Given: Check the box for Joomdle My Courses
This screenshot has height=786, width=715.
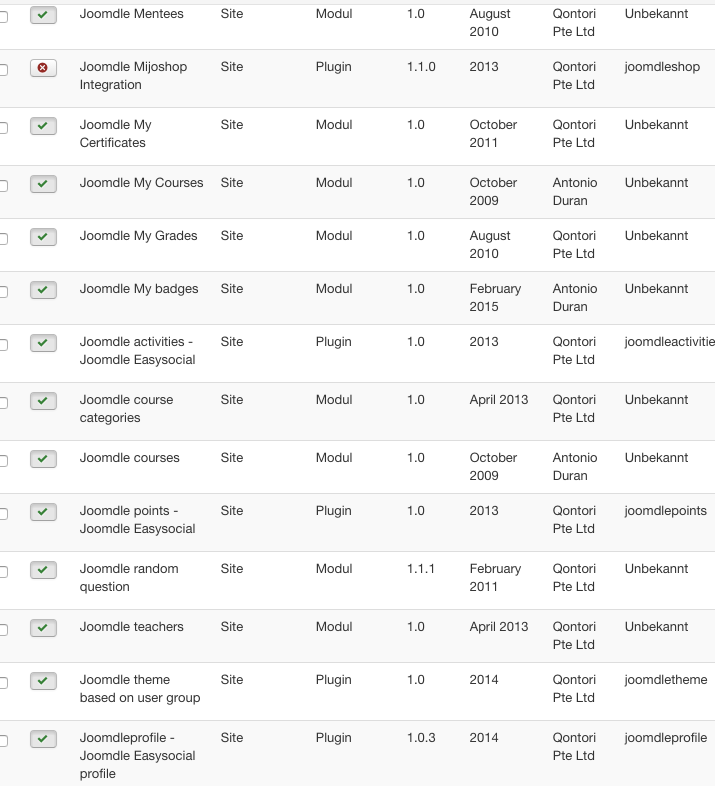Looking at the screenshot, I should click(x=3, y=186).
